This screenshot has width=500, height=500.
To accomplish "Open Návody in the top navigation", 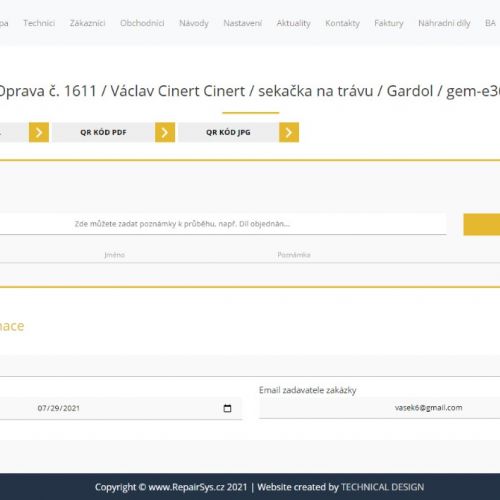I will point(194,23).
